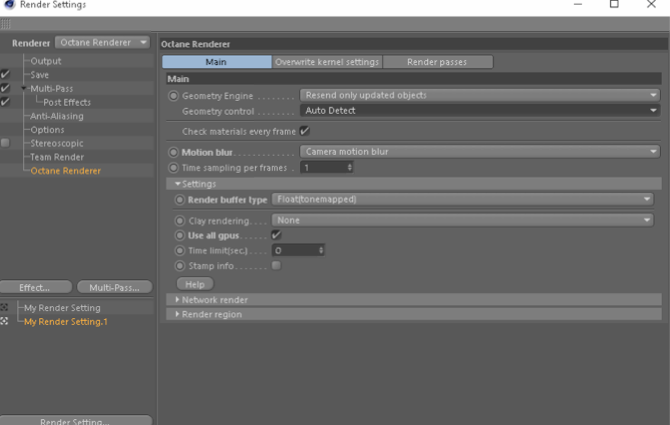Viewport: 670px width, 425px height.
Task: Select Anti-Aliasing in the settings tree
Action: click(57, 116)
